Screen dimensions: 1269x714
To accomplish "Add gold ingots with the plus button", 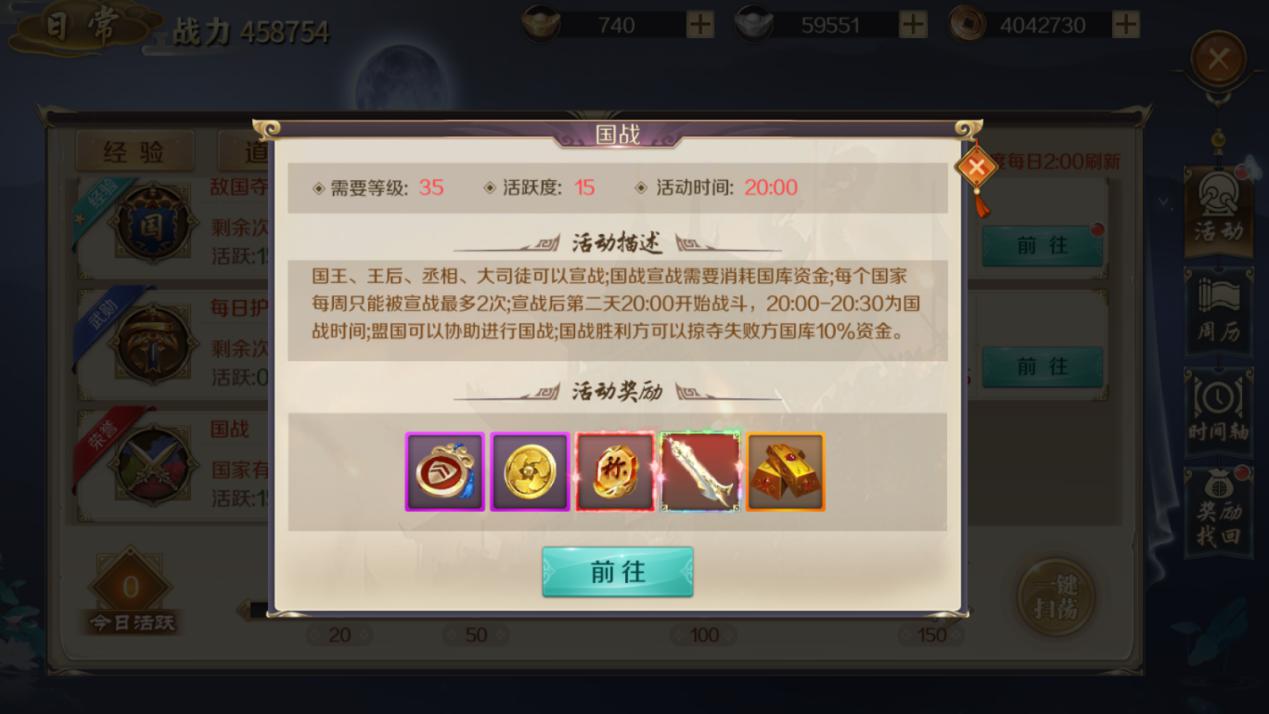I will pos(700,24).
